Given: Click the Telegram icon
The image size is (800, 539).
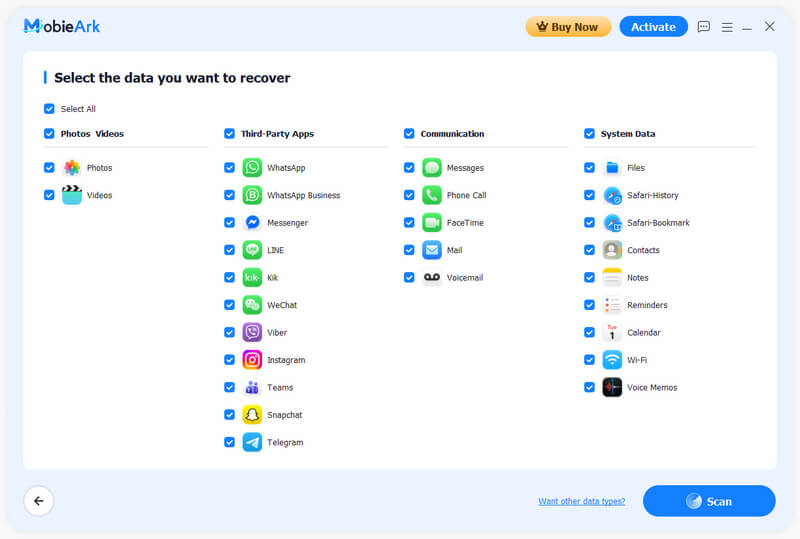Looking at the screenshot, I should pyautogui.click(x=252, y=442).
